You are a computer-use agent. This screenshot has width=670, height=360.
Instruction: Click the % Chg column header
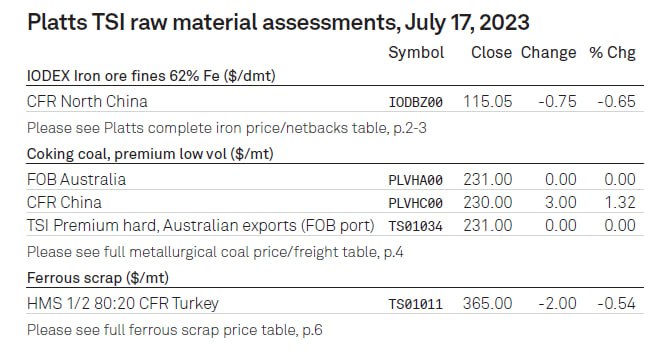point(612,53)
